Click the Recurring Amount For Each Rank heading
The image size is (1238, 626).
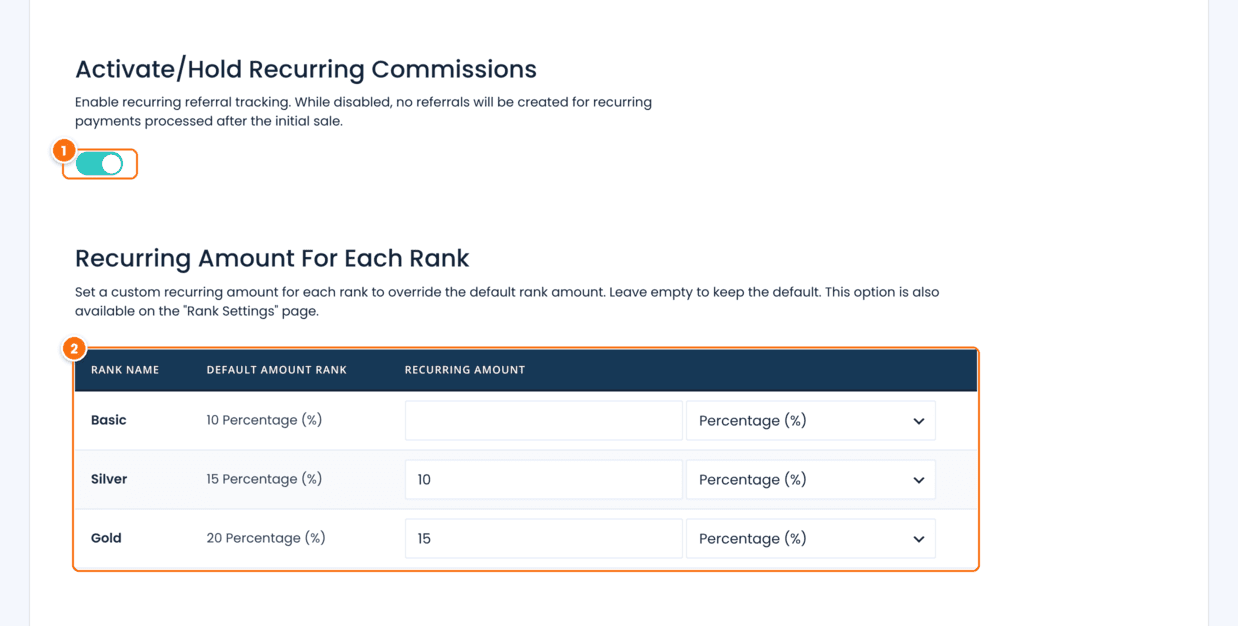tap(272, 258)
